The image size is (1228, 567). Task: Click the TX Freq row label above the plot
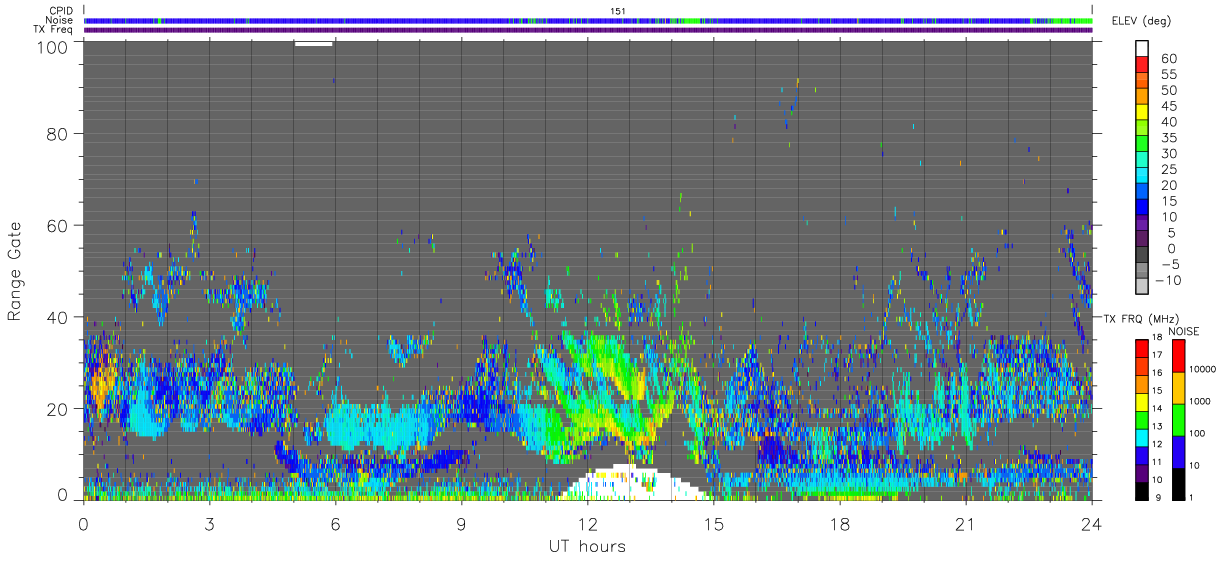[54, 30]
